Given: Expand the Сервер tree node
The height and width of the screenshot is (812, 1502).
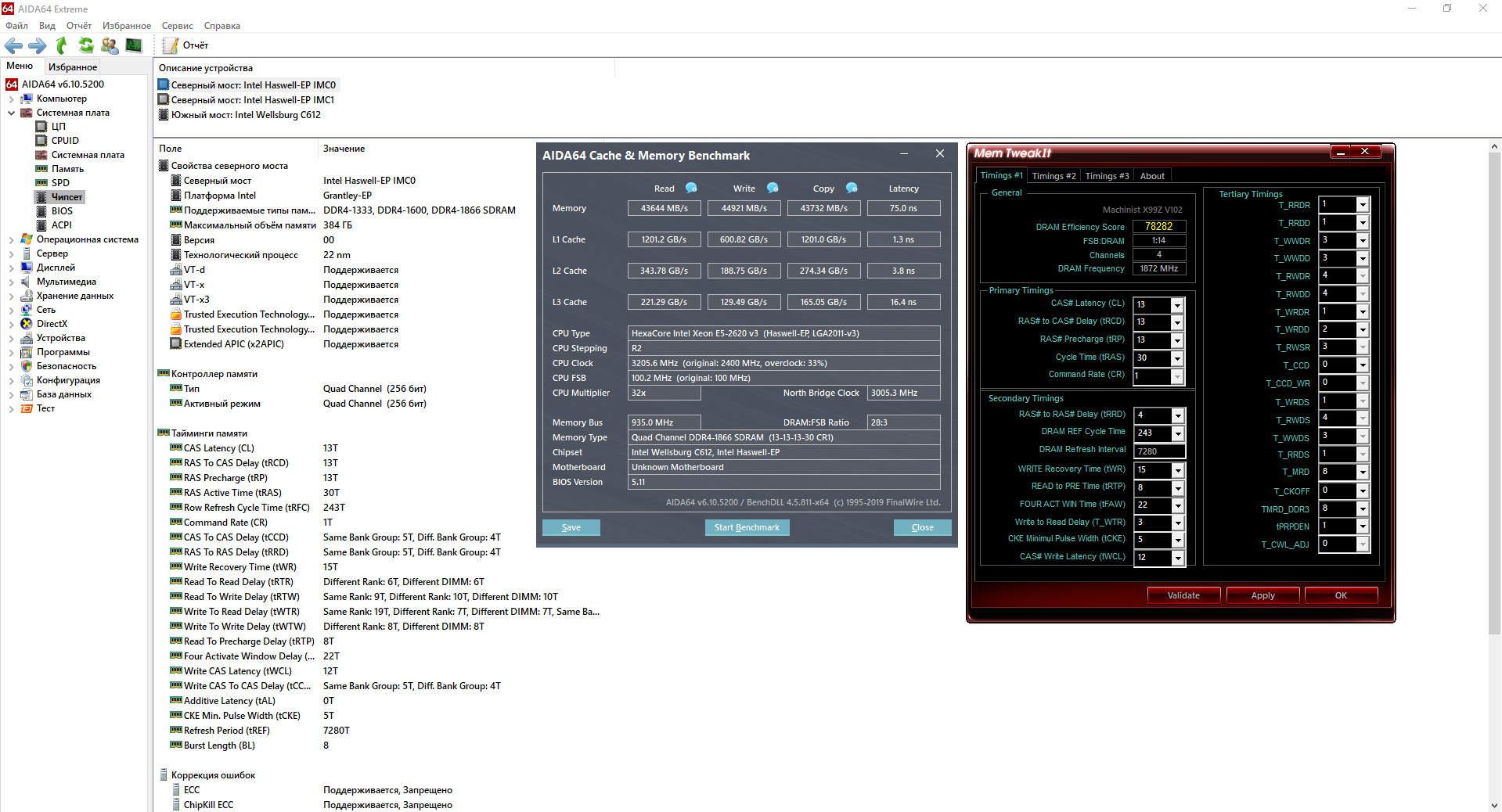Looking at the screenshot, I should pyautogui.click(x=11, y=253).
